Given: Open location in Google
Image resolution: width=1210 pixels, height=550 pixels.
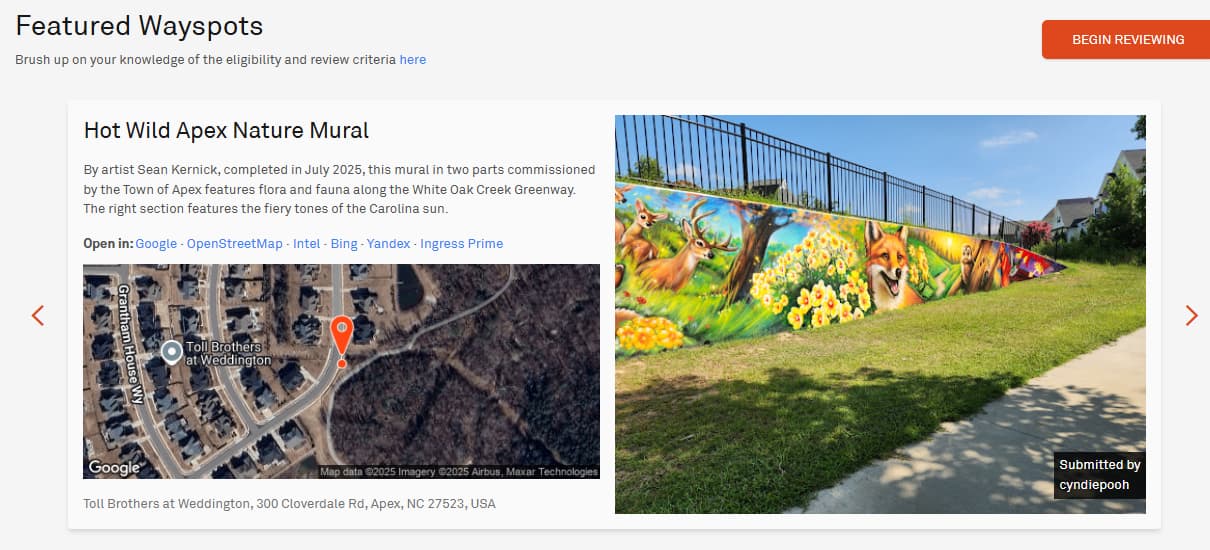Looking at the screenshot, I should (x=156, y=244).
